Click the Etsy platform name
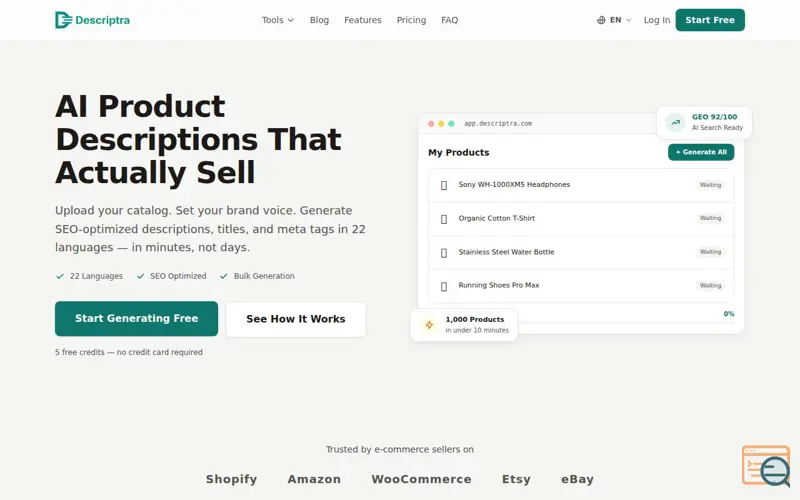 (x=516, y=479)
